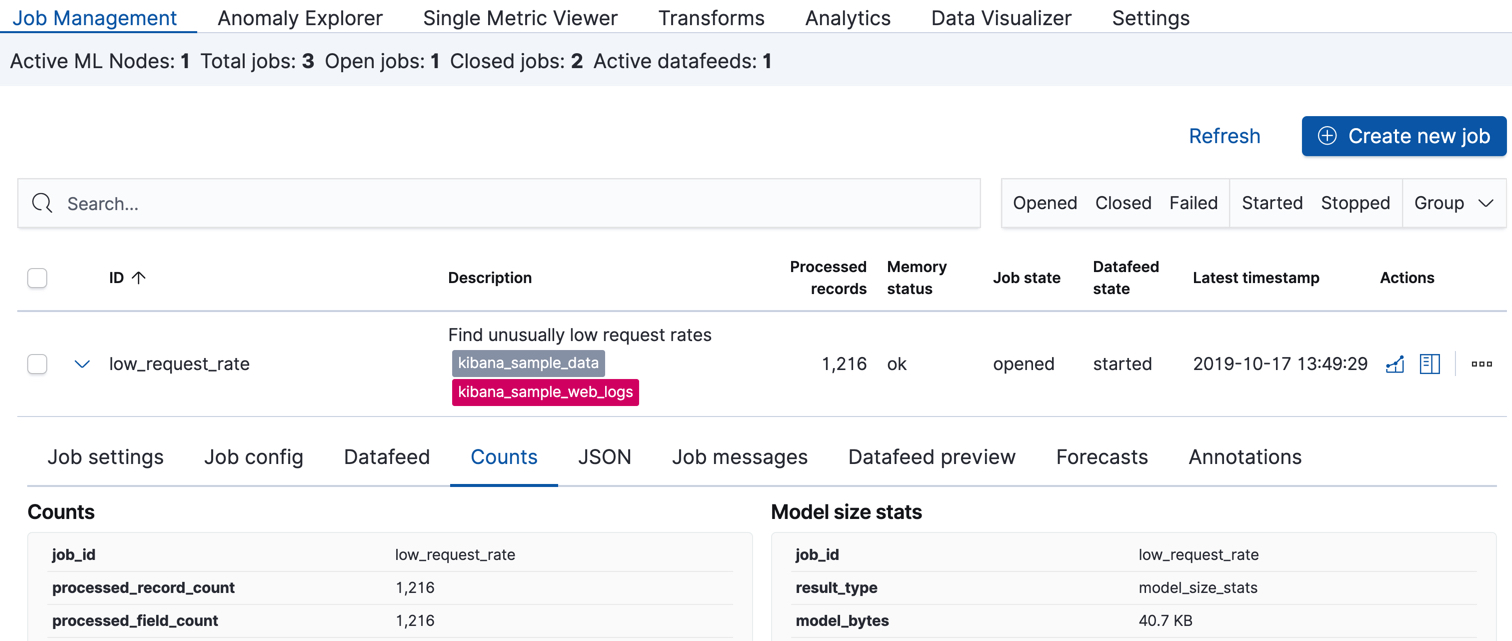Open the Job messages tab

739,457
